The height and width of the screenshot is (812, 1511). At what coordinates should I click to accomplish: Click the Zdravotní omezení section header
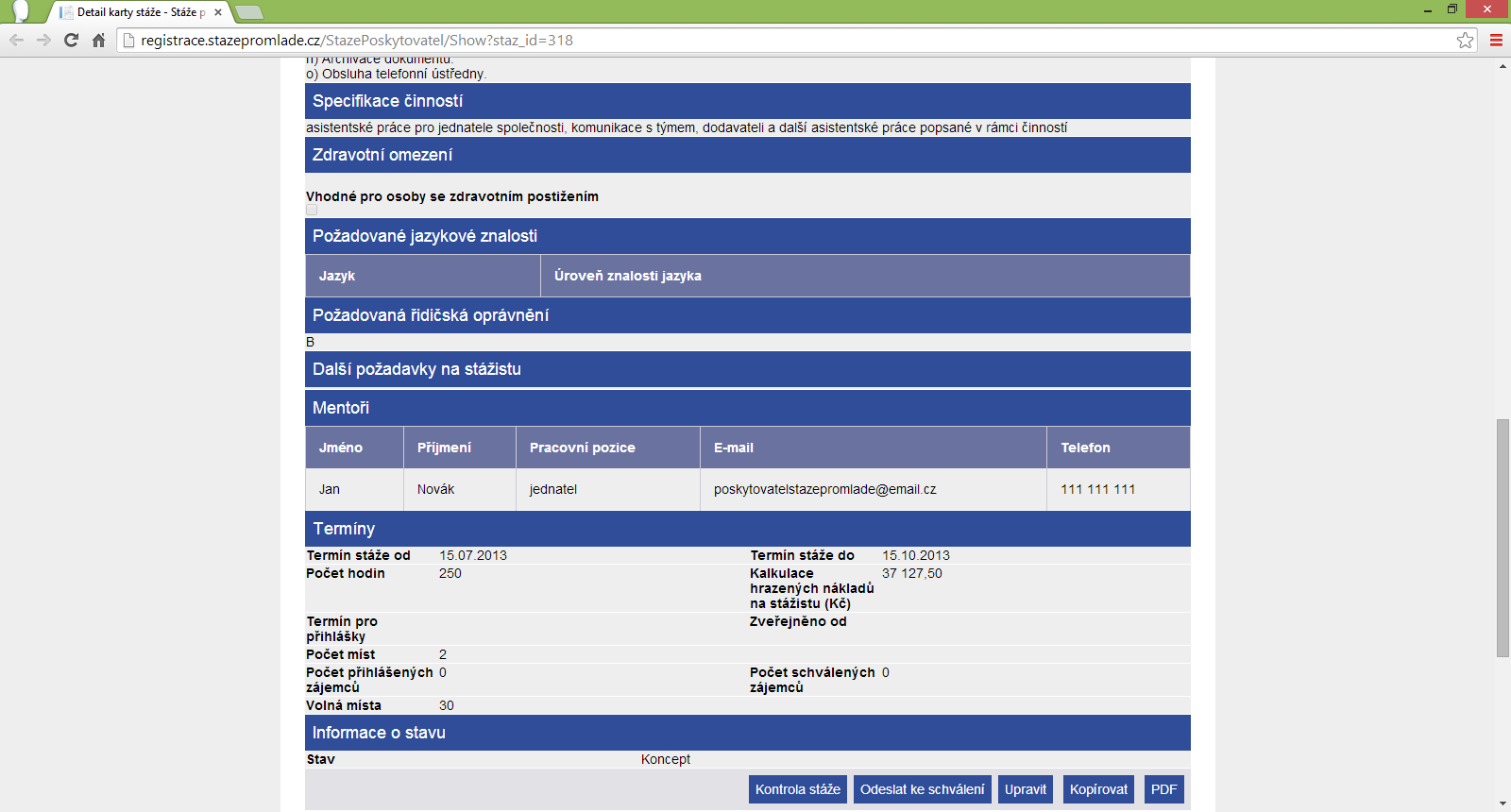[748, 155]
